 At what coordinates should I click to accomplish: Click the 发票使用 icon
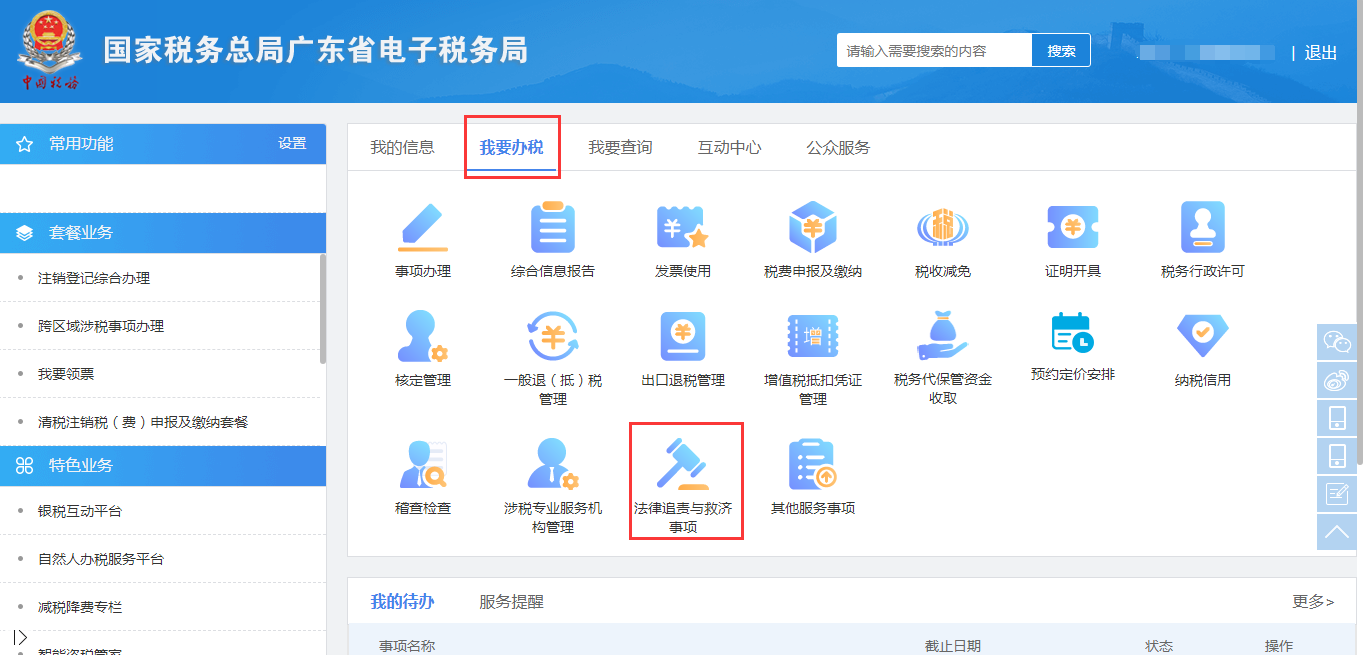(x=682, y=227)
